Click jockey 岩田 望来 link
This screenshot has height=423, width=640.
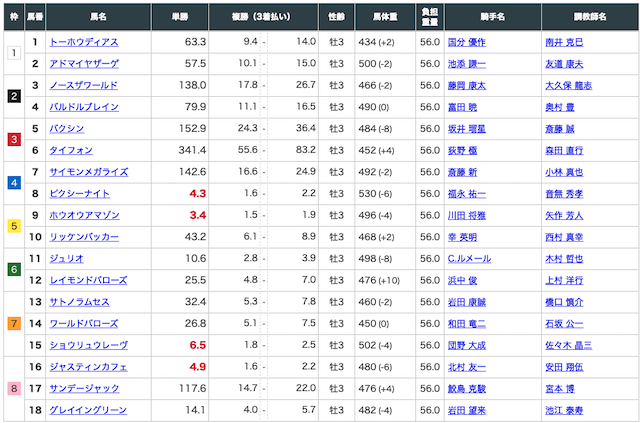[467, 410]
